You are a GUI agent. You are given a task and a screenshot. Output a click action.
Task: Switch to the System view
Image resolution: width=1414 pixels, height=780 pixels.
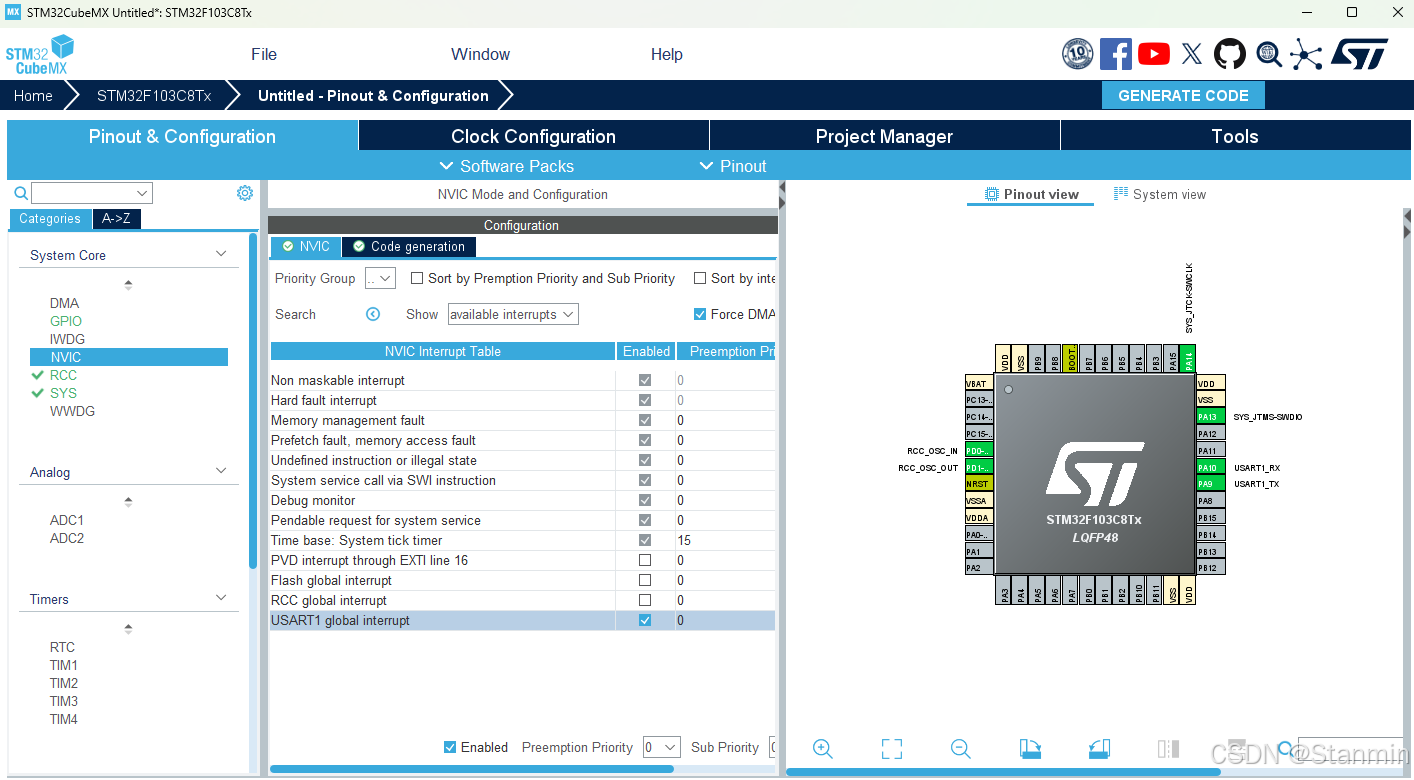click(1160, 194)
